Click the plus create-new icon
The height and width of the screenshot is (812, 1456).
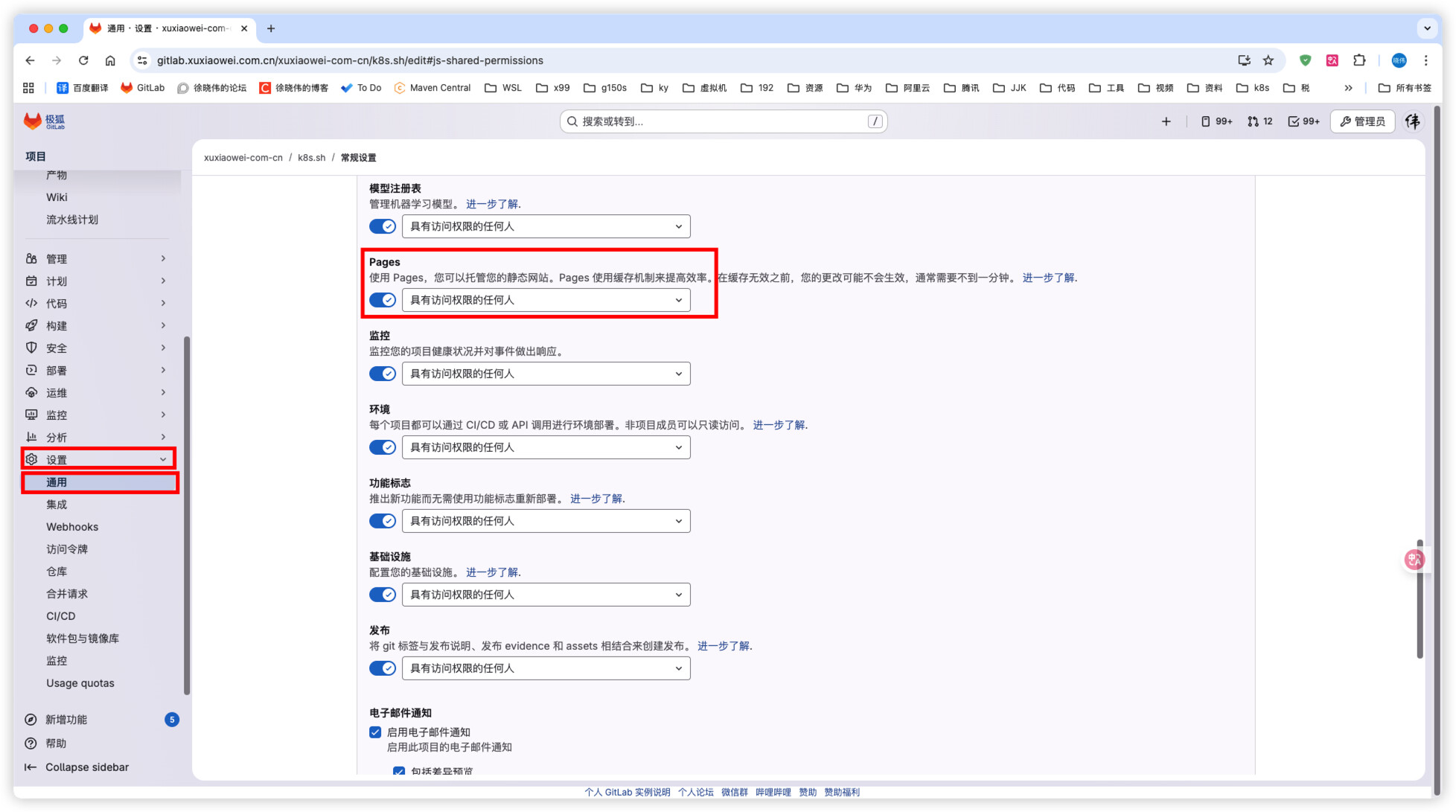click(1166, 121)
